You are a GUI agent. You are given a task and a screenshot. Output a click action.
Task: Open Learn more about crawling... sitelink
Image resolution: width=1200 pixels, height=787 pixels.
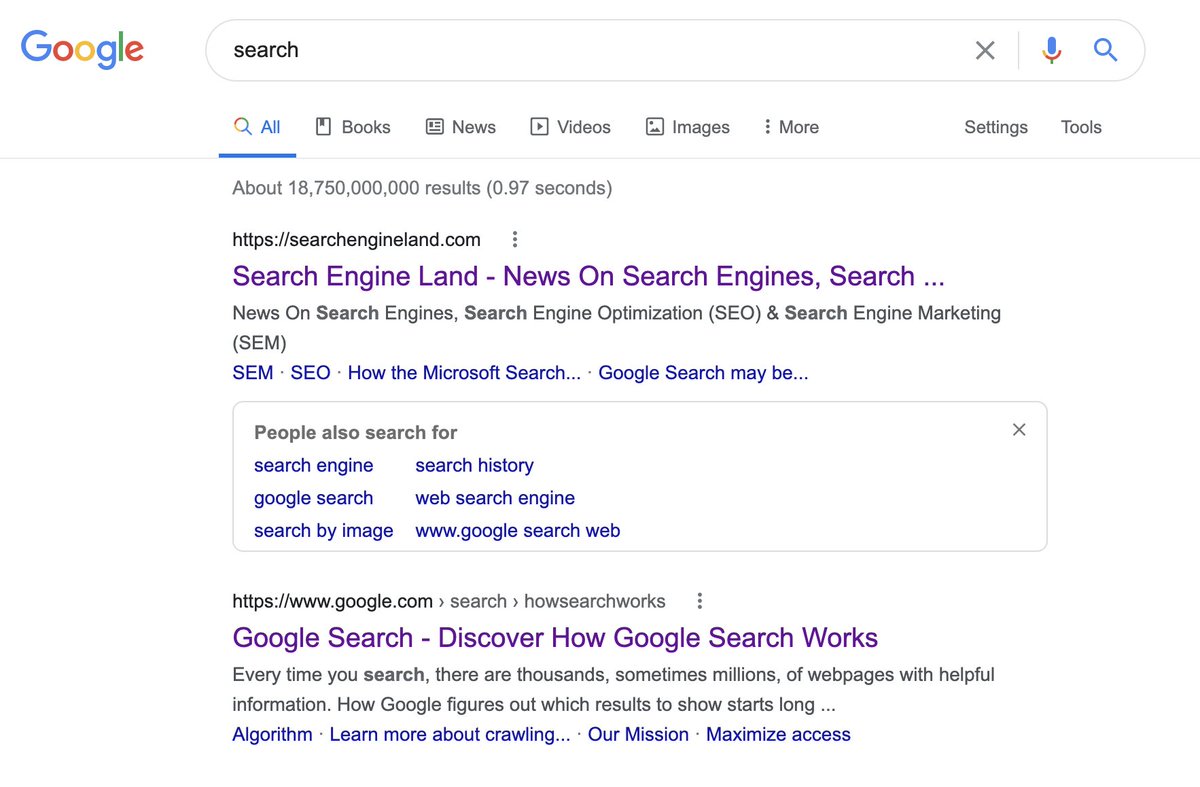pos(450,735)
